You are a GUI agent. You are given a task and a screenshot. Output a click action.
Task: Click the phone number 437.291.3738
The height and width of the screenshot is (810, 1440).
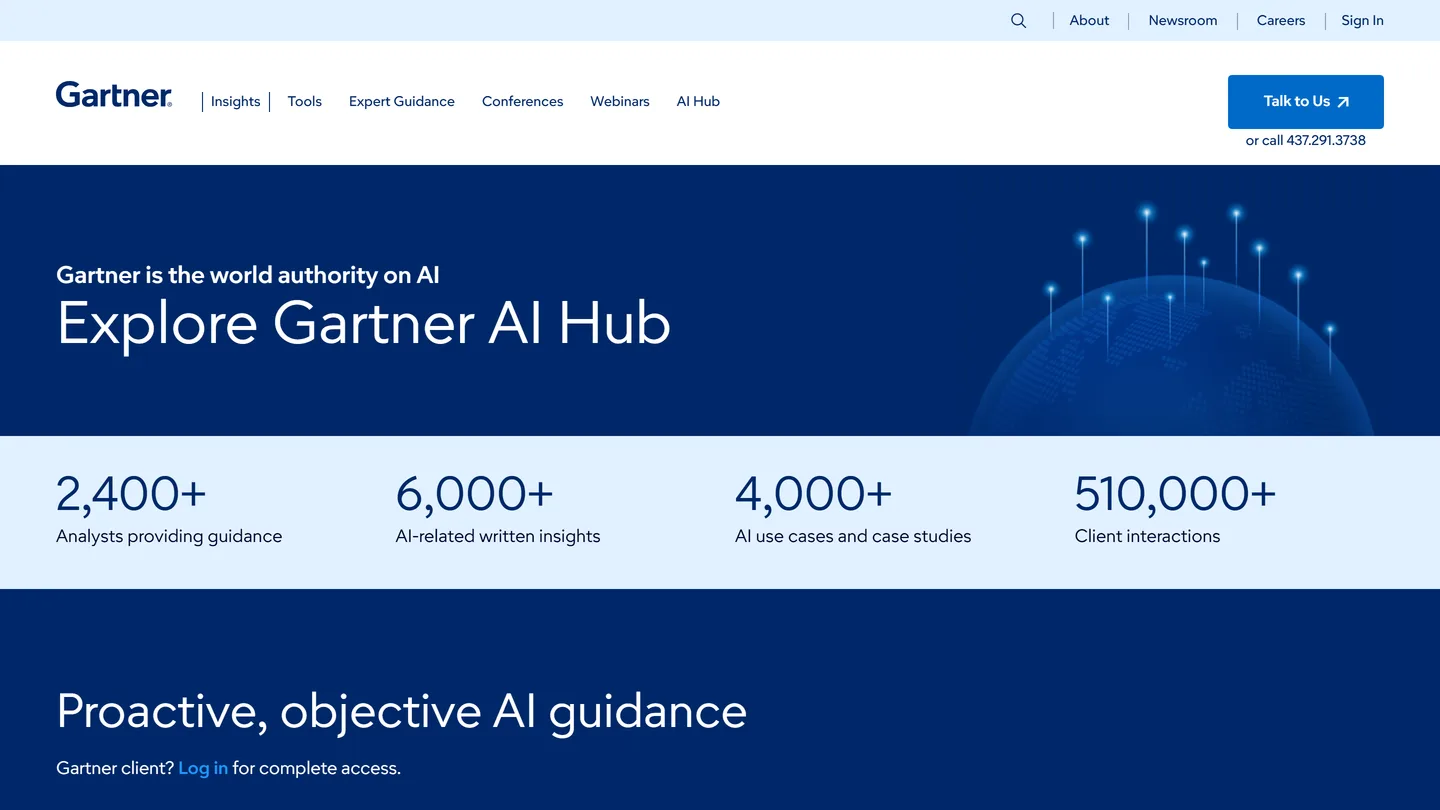click(1326, 140)
